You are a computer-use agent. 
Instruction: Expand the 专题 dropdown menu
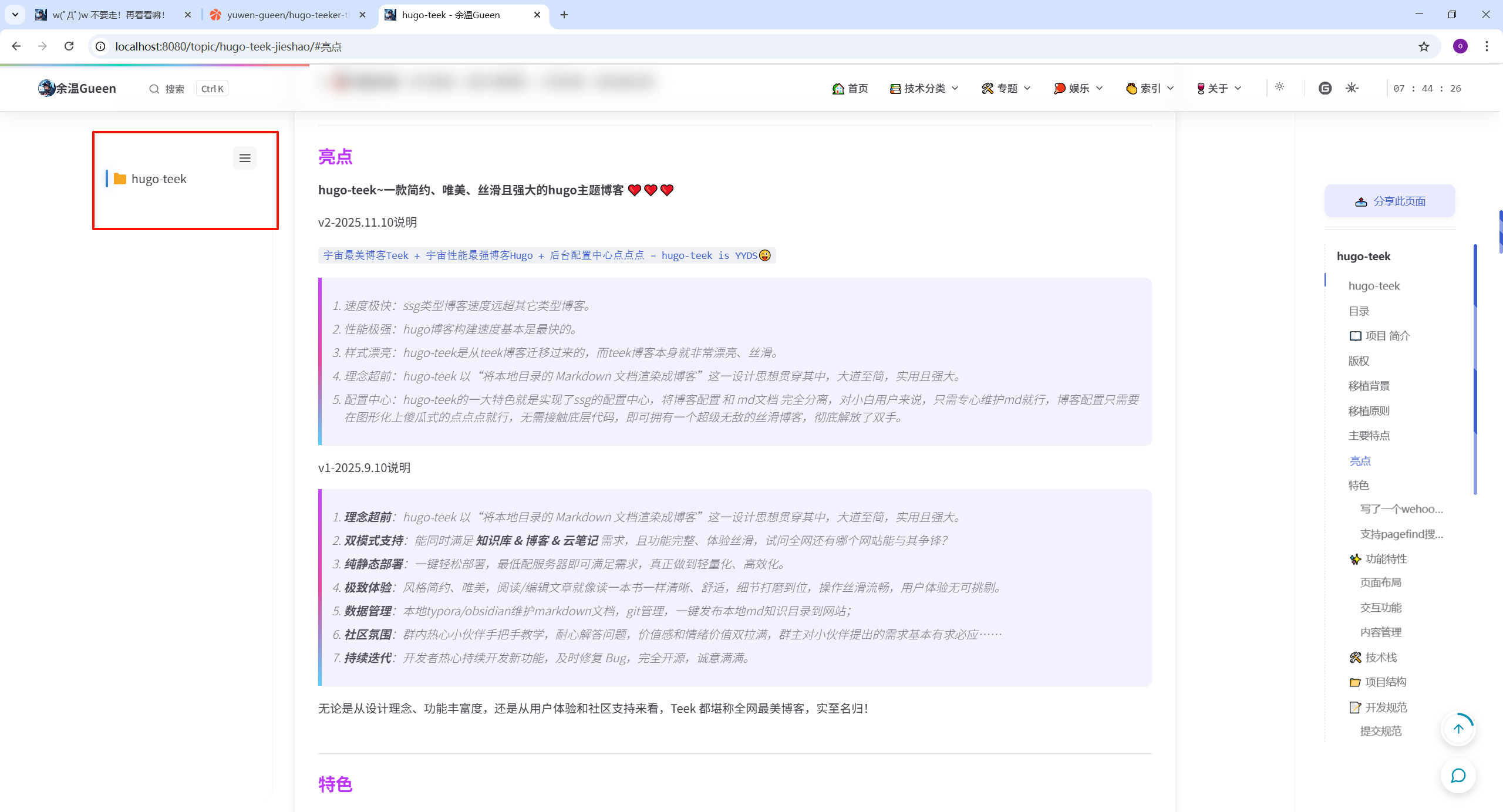pos(1006,88)
